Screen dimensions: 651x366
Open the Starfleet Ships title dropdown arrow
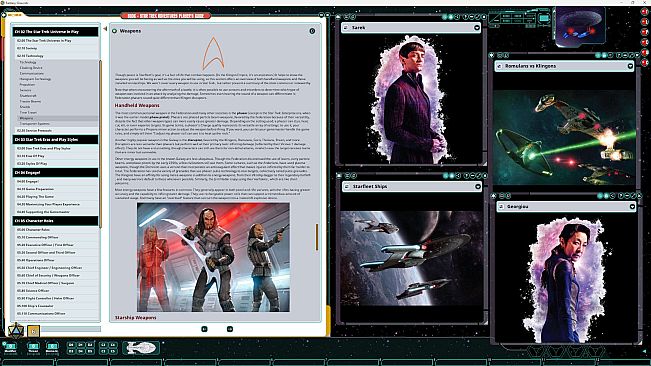tap(478, 187)
